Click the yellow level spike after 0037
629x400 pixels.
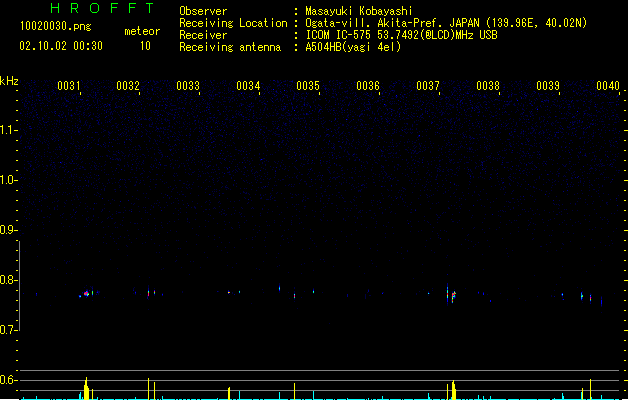[x=453, y=390]
